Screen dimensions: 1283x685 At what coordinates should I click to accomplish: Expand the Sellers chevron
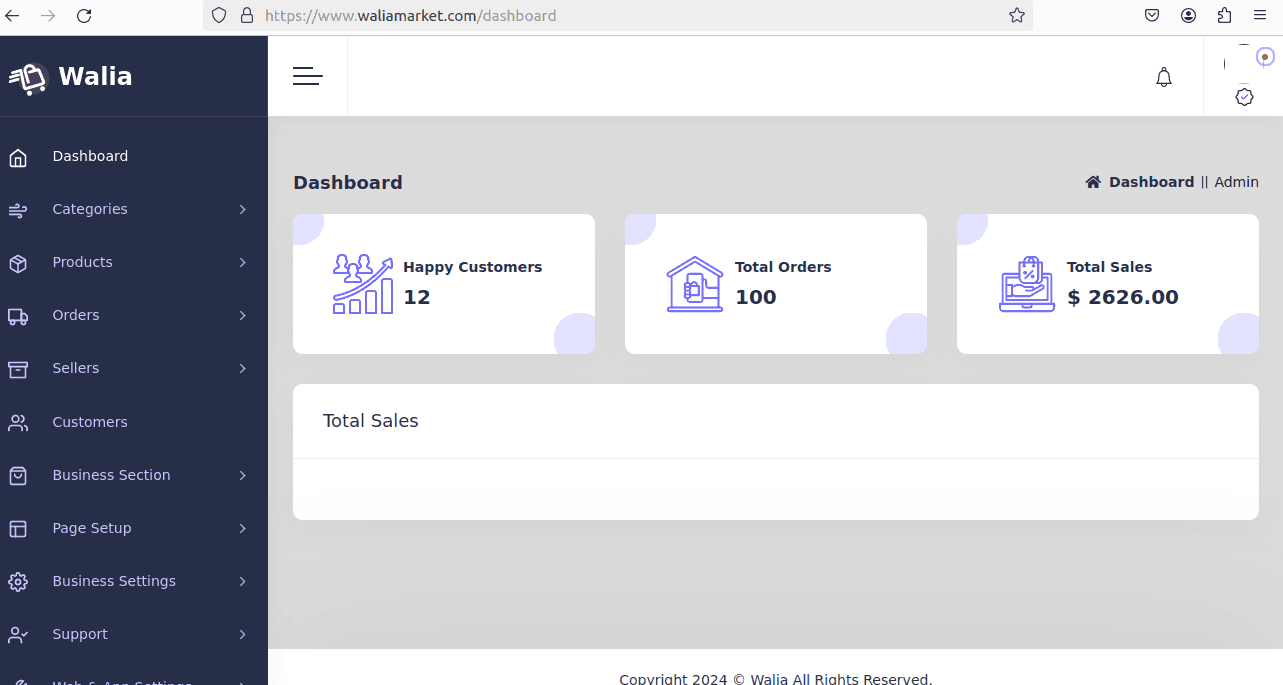(x=243, y=368)
